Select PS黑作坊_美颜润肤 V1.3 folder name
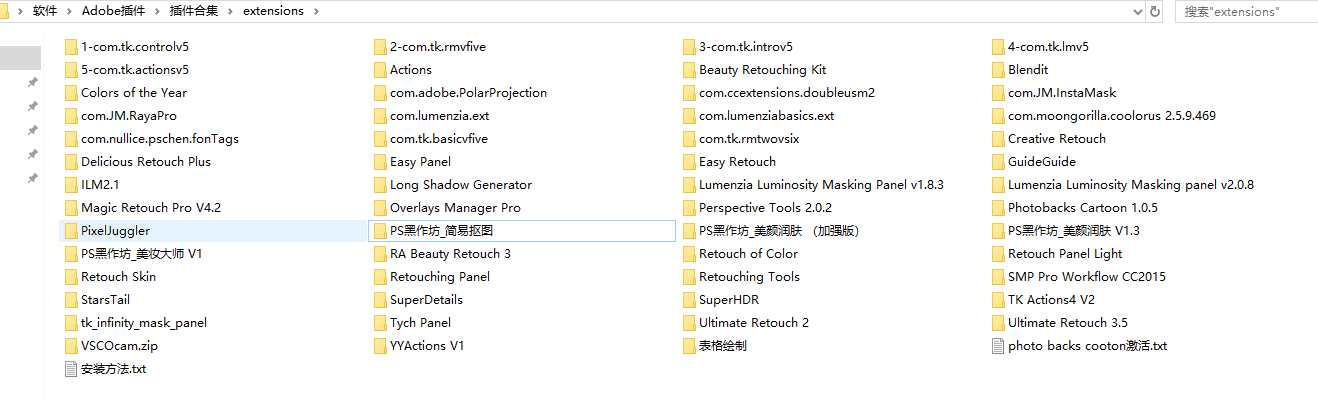The image size is (1318, 401). coord(1074,231)
